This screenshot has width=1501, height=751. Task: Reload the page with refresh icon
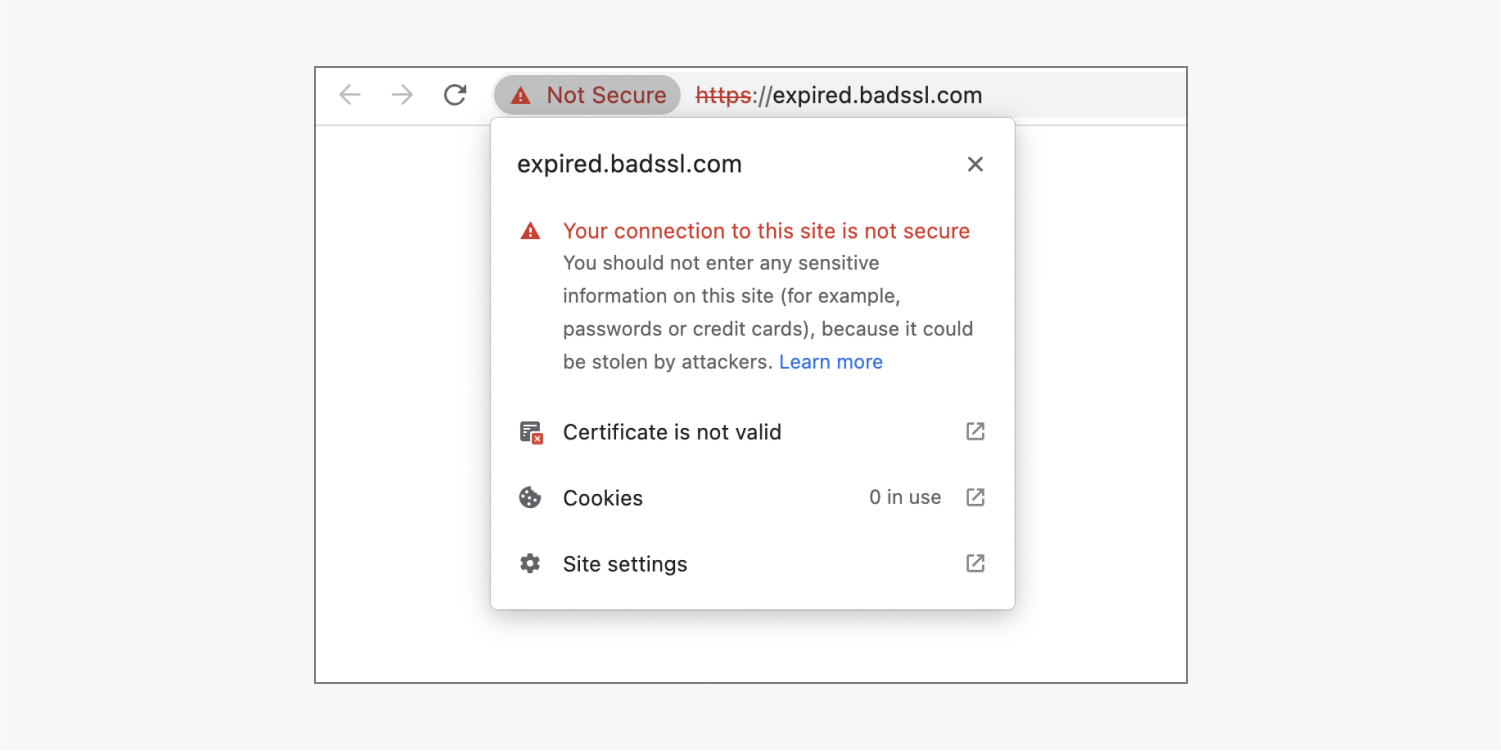455,95
